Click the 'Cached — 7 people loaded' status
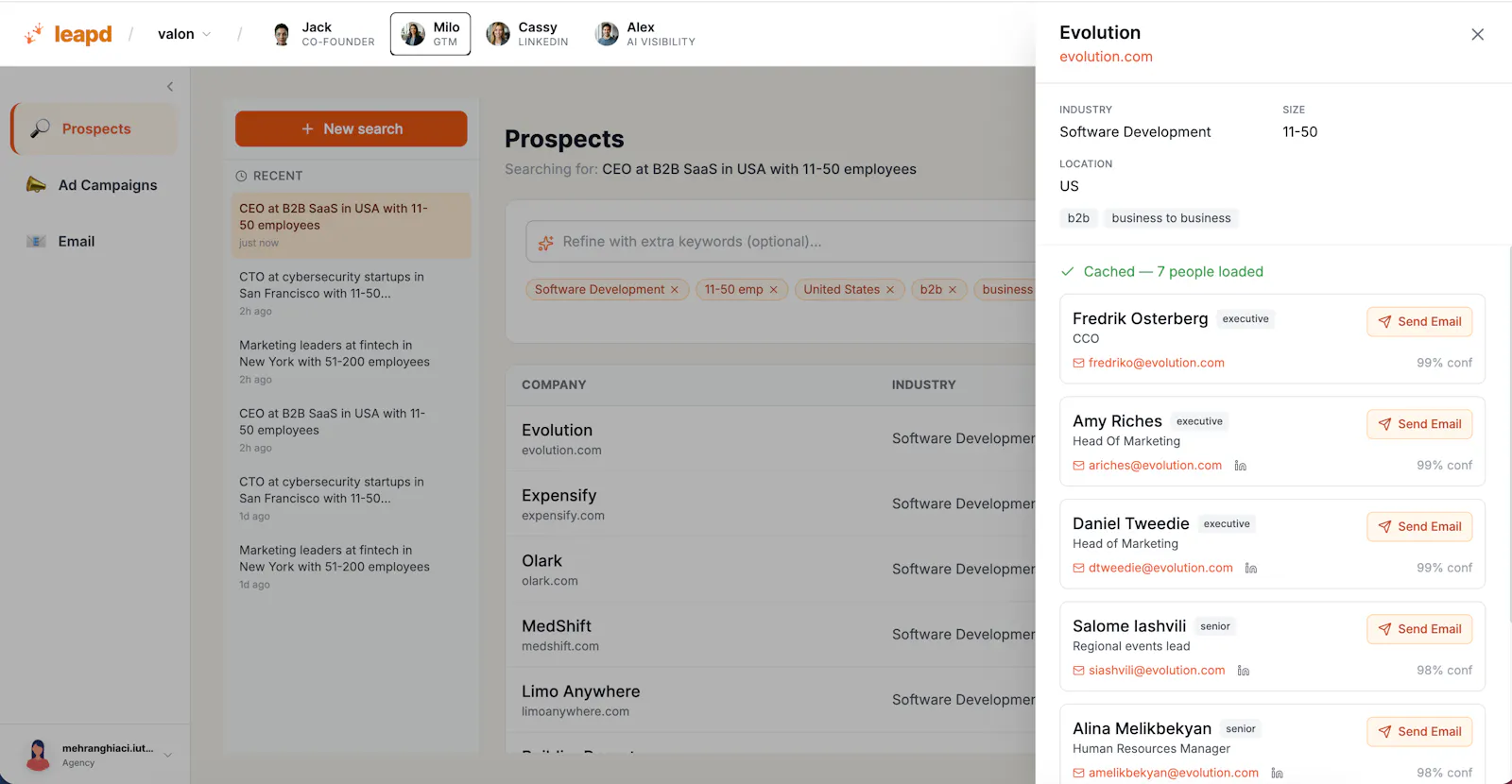 tap(1161, 272)
